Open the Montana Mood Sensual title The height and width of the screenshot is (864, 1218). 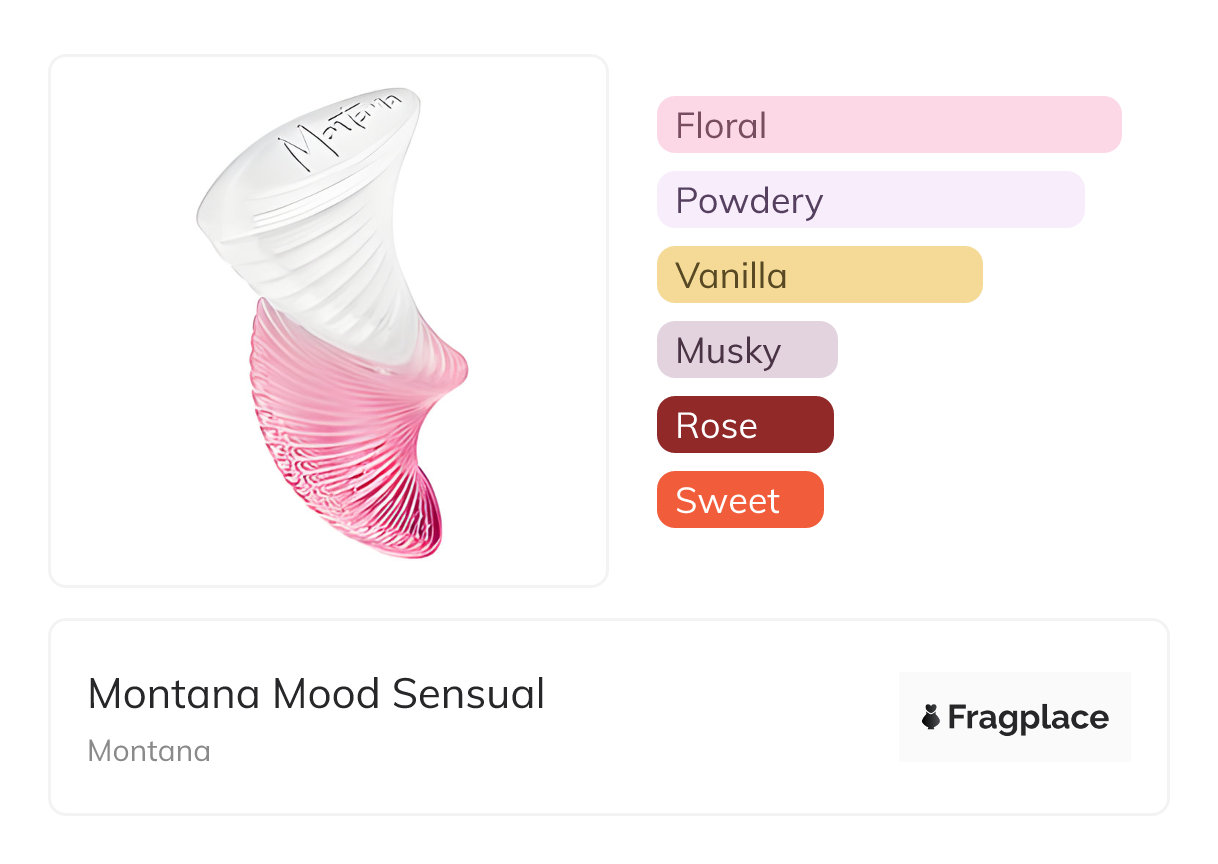pyautogui.click(x=316, y=694)
